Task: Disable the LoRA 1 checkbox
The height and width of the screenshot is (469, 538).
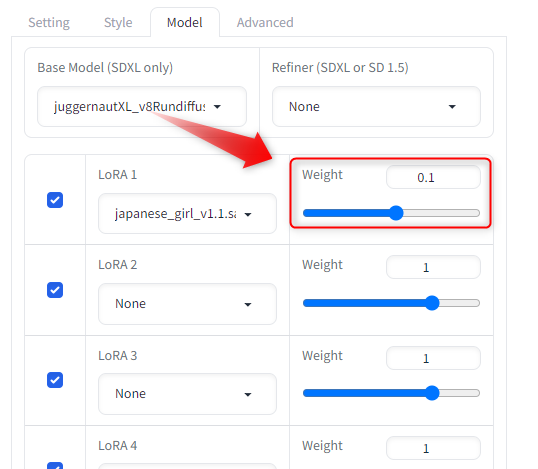Action: [x=55, y=200]
